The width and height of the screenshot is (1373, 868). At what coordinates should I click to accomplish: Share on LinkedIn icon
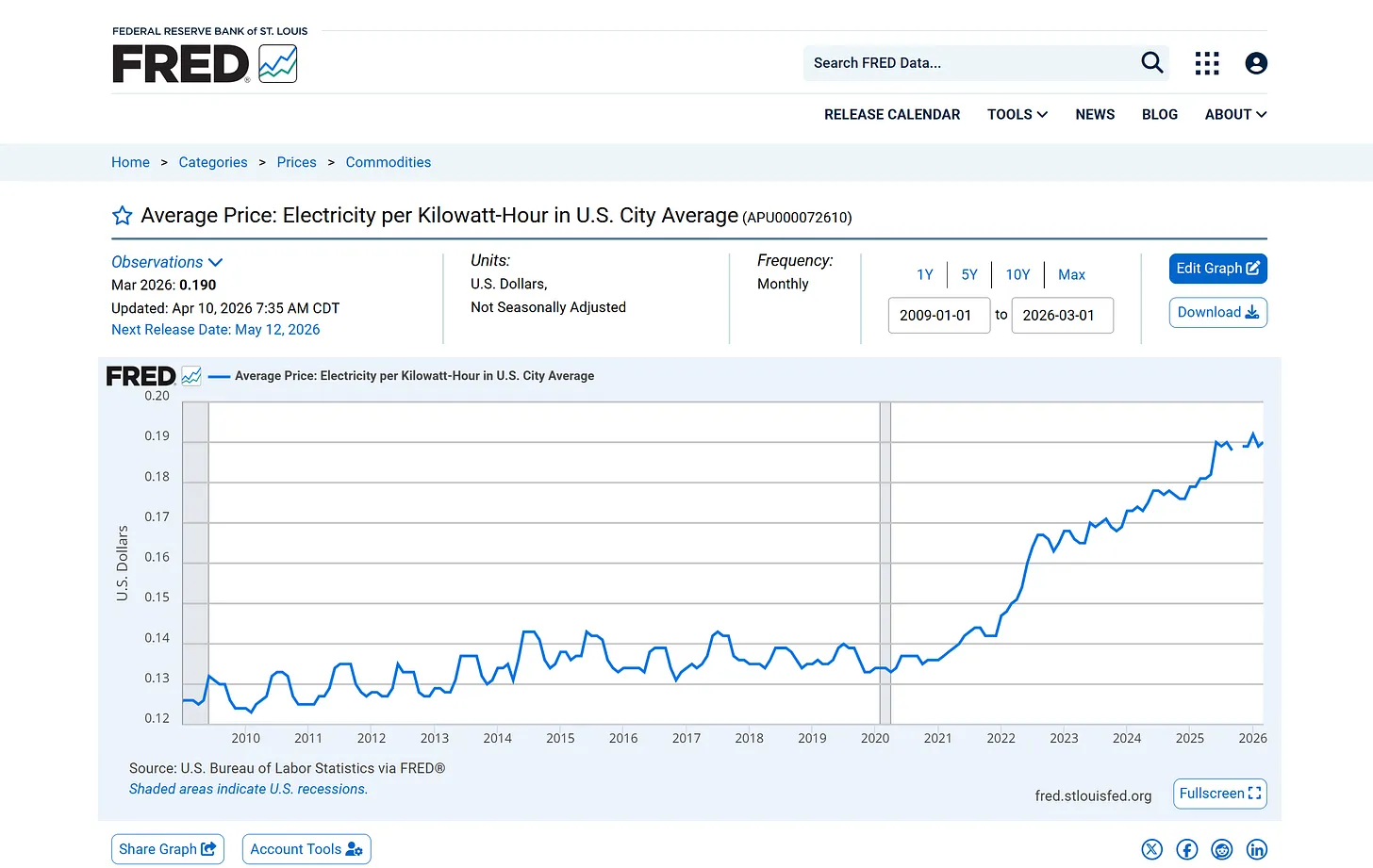coord(1257,849)
